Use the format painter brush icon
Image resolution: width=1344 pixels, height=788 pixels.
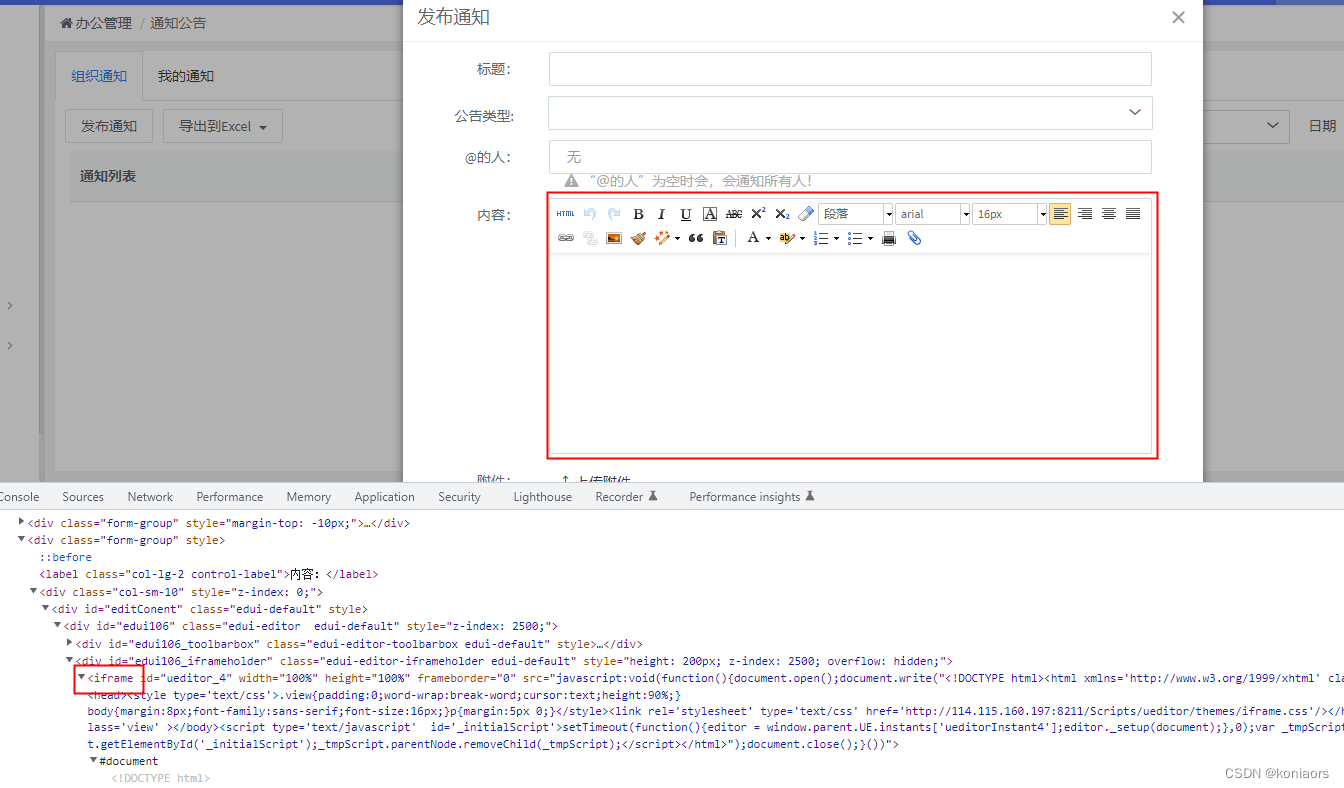[639, 238]
